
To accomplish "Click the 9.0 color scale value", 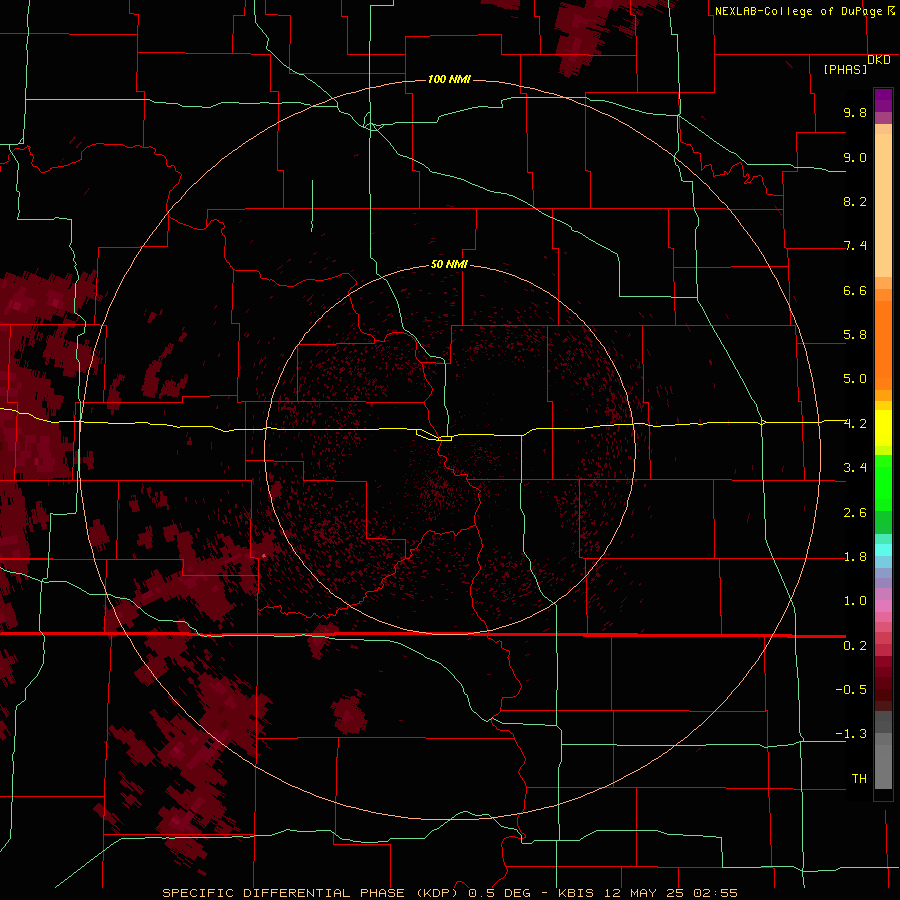I will tap(855, 157).
